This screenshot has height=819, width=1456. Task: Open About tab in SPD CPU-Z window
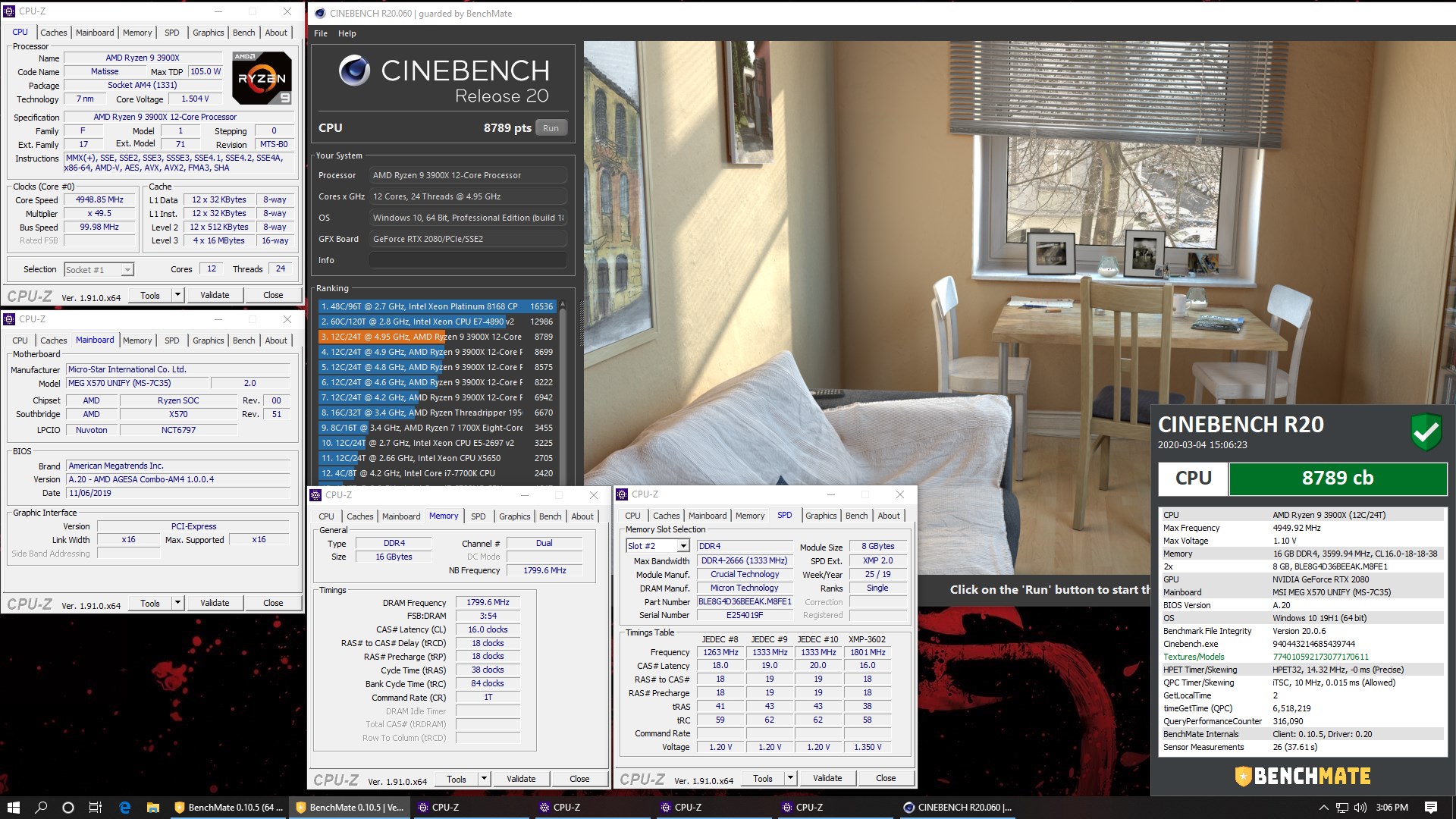(x=889, y=516)
